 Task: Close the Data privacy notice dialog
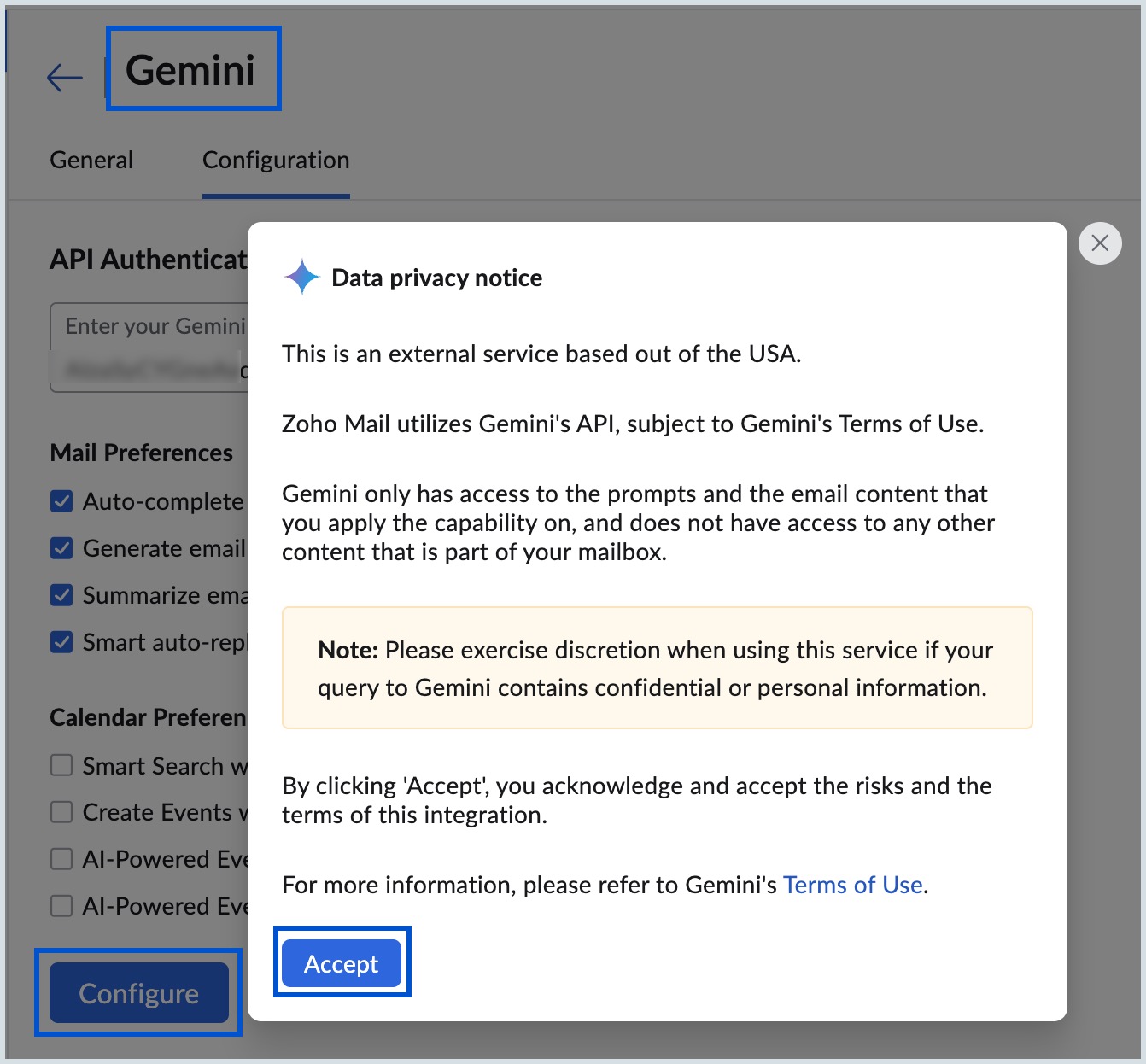click(x=1100, y=243)
